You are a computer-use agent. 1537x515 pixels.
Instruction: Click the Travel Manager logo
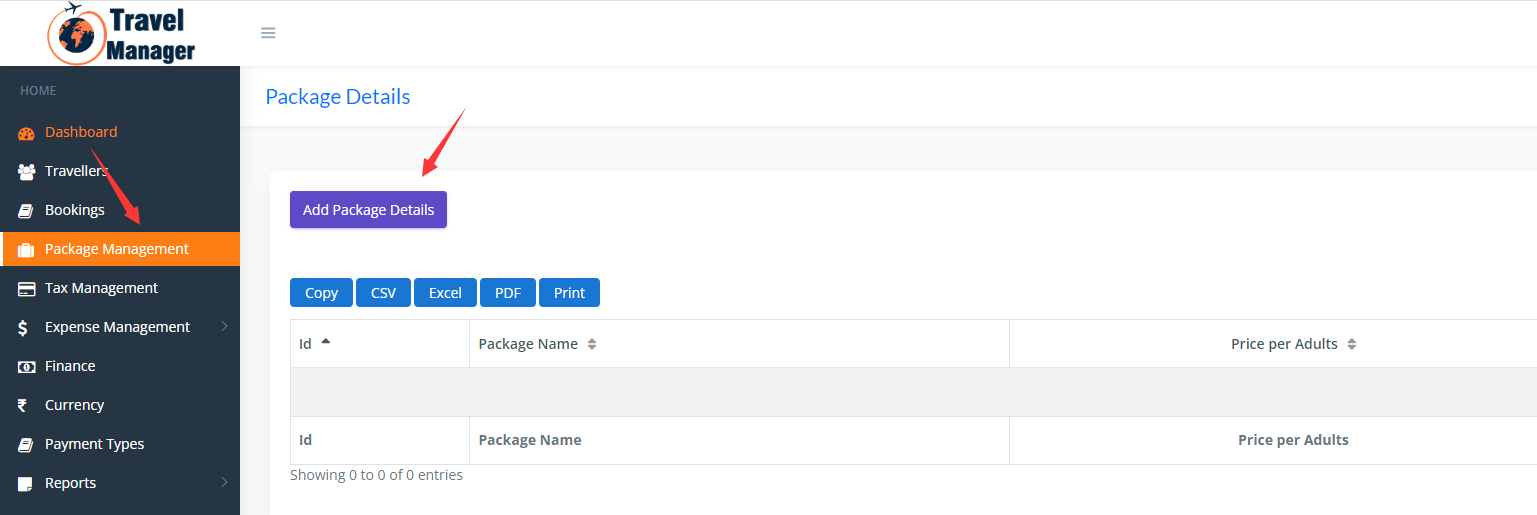(x=121, y=34)
